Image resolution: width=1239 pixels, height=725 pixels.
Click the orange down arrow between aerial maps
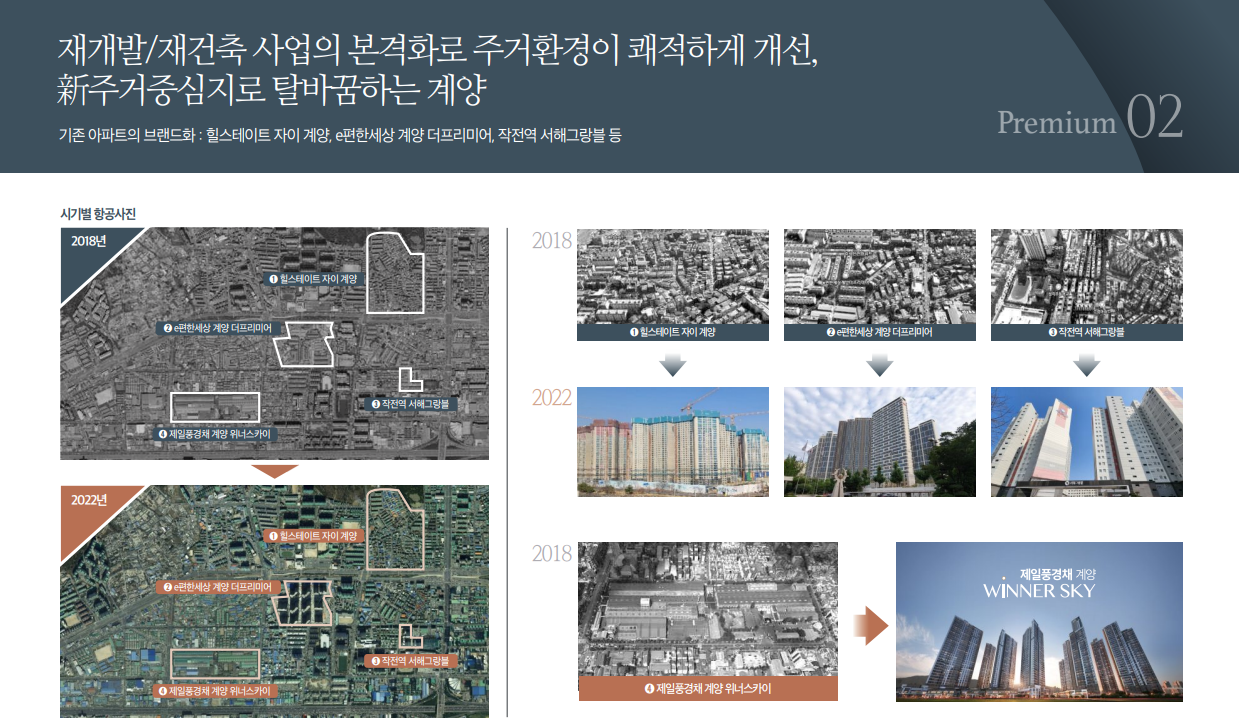(x=275, y=471)
